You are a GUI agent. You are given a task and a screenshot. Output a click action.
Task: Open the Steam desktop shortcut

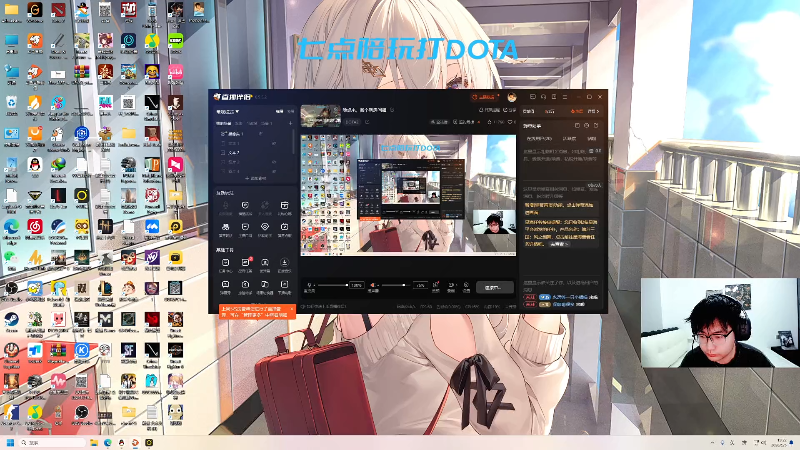click(x=12, y=319)
